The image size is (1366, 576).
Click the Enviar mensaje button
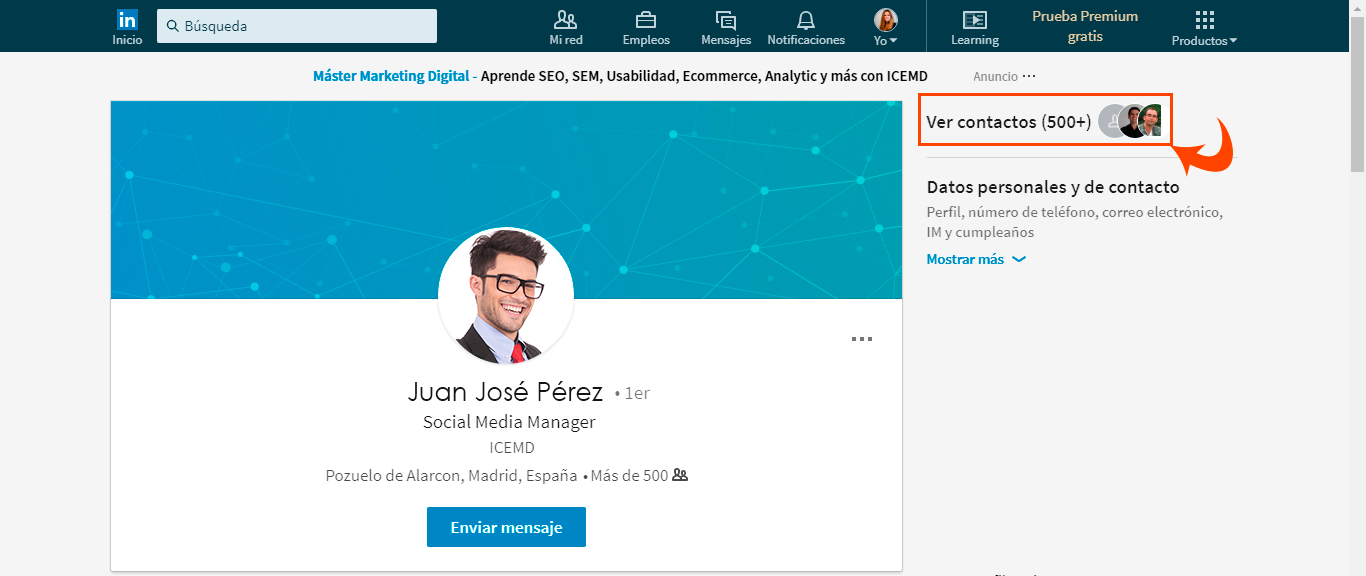coord(506,527)
